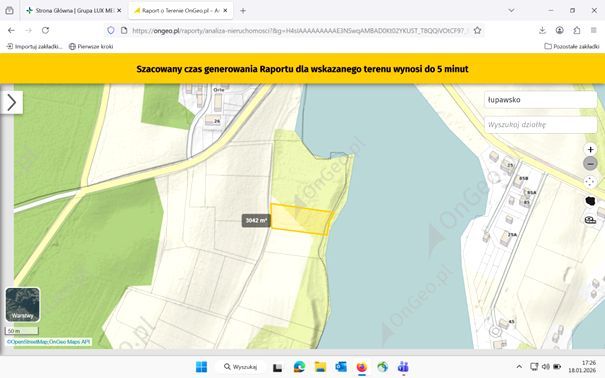Open volume control in system tray

coord(546,366)
